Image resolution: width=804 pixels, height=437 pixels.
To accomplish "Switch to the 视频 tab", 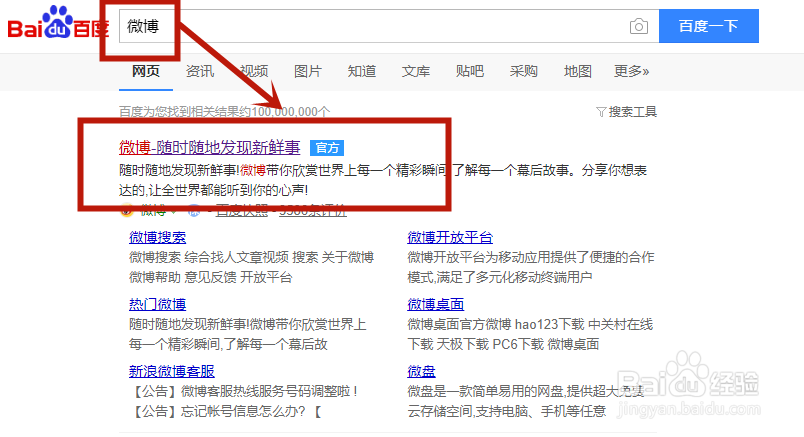I will [x=254, y=71].
